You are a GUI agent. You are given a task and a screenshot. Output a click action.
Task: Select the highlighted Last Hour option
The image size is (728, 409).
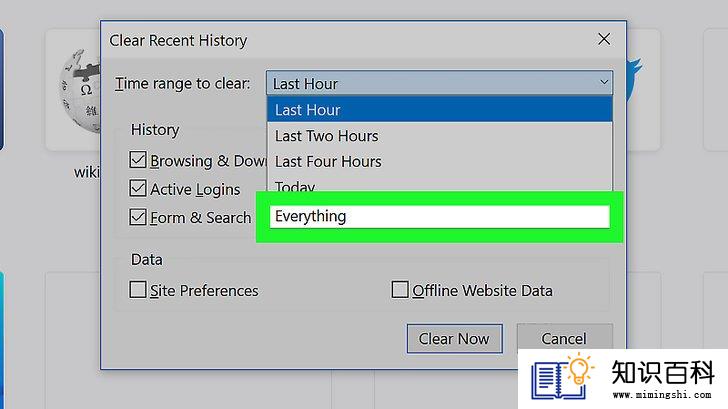[x=439, y=110]
